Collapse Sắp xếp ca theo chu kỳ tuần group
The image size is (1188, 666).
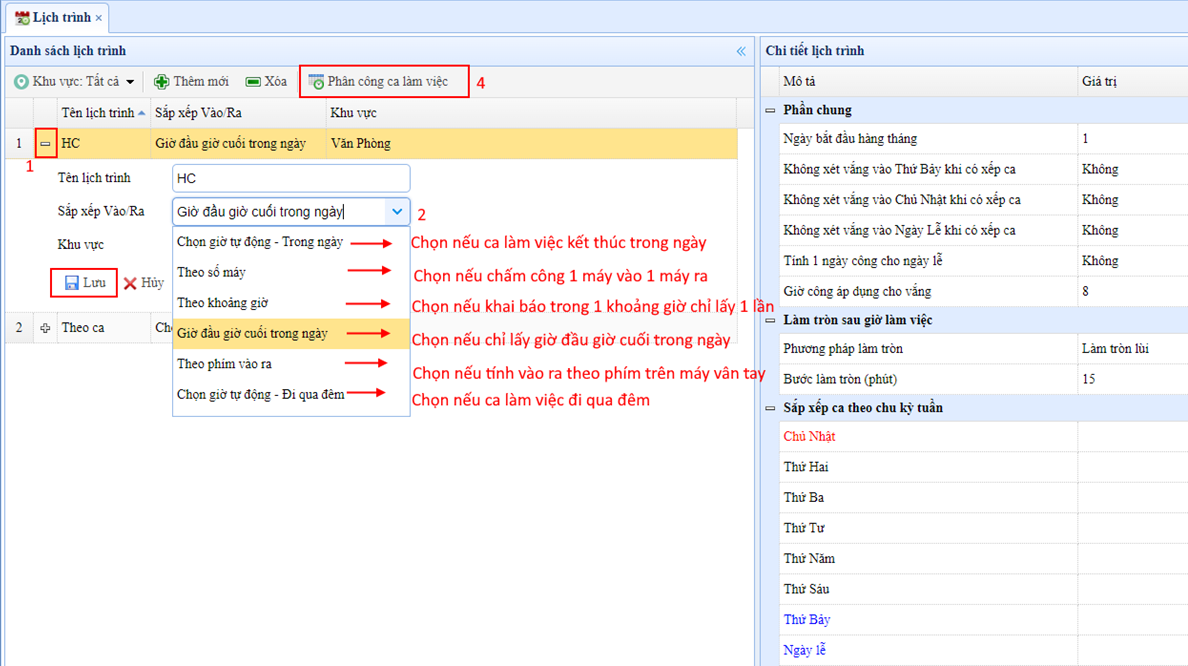click(x=771, y=408)
